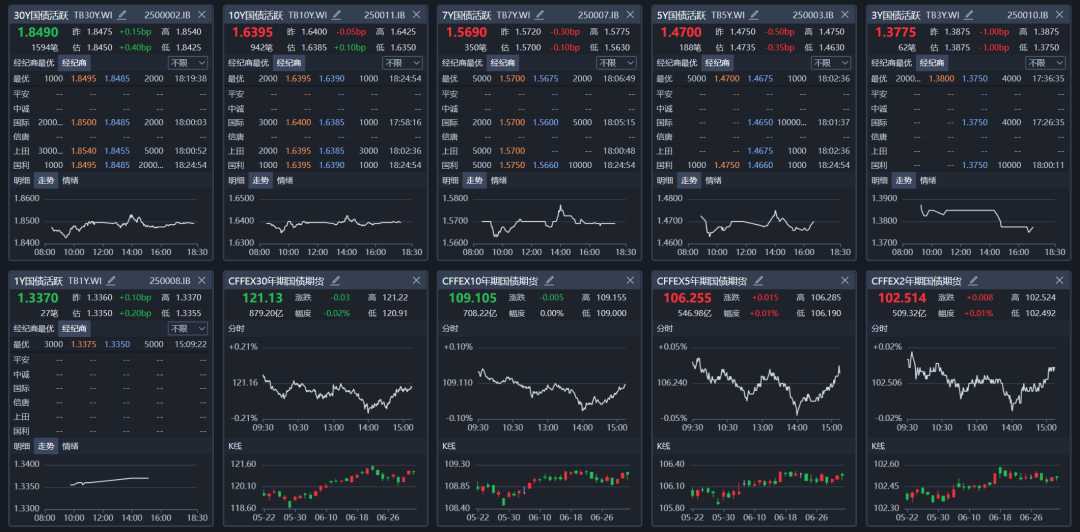Image resolution: width=1080 pixels, height=532 pixels.
Task: Close the 7Y国债活跃 panel
Action: (630, 14)
